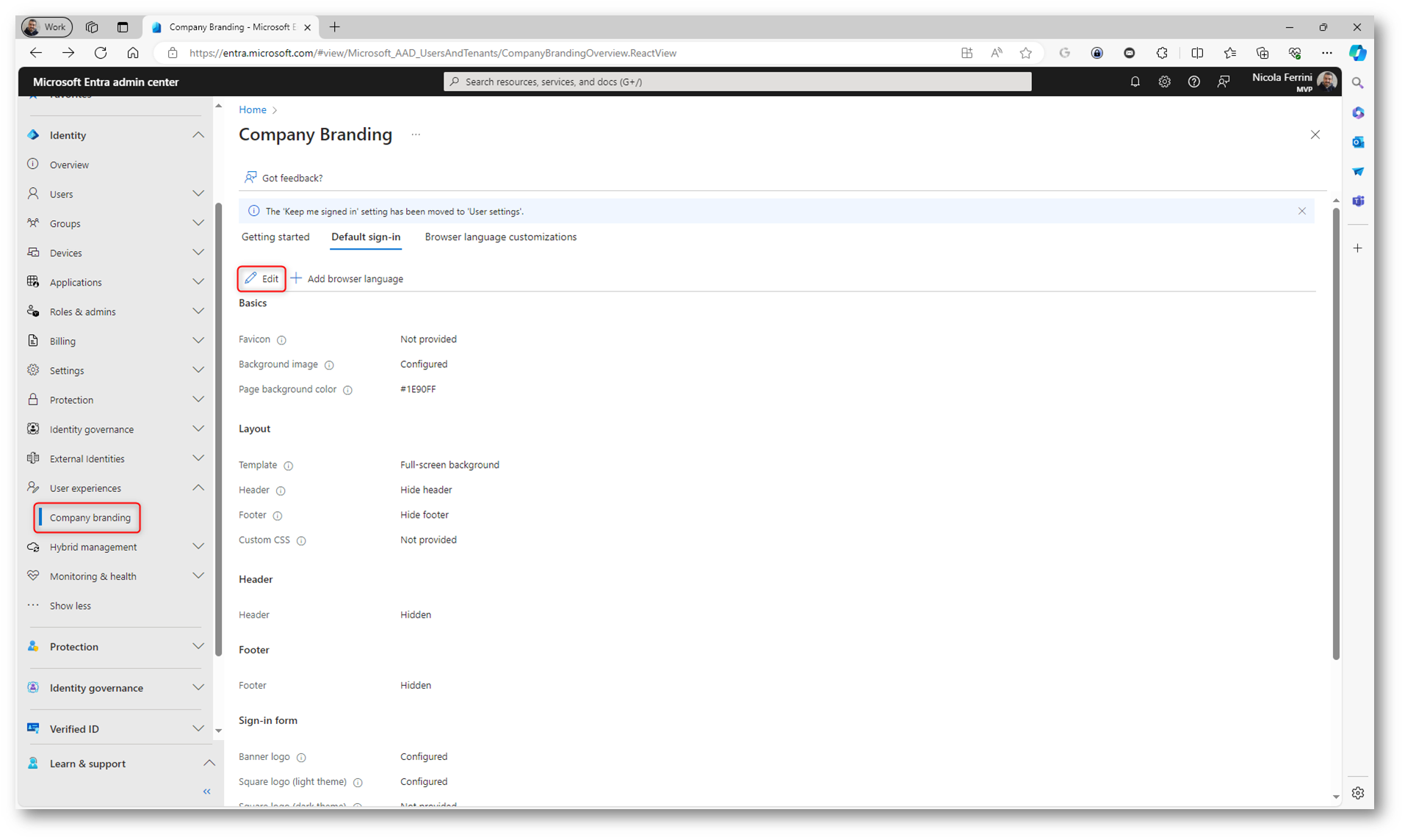Collapse the User experiences menu
The height and width of the screenshot is (840, 1405).
[198, 488]
